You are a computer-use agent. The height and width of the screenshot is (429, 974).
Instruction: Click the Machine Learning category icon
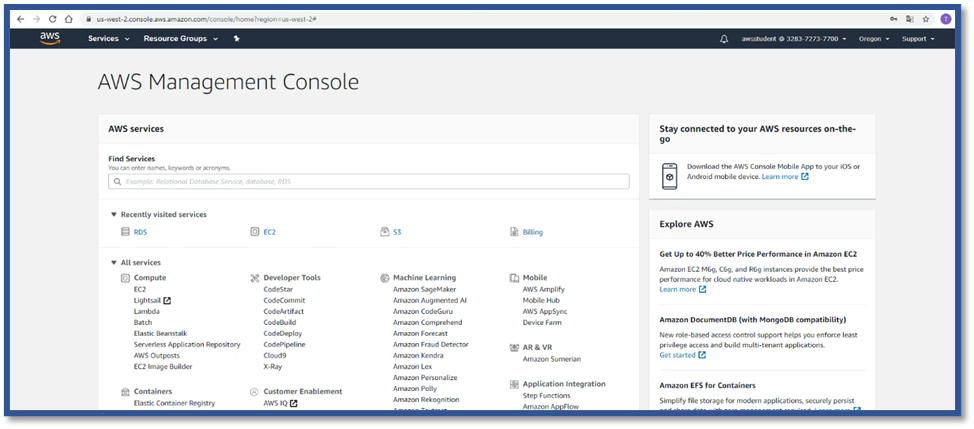385,278
